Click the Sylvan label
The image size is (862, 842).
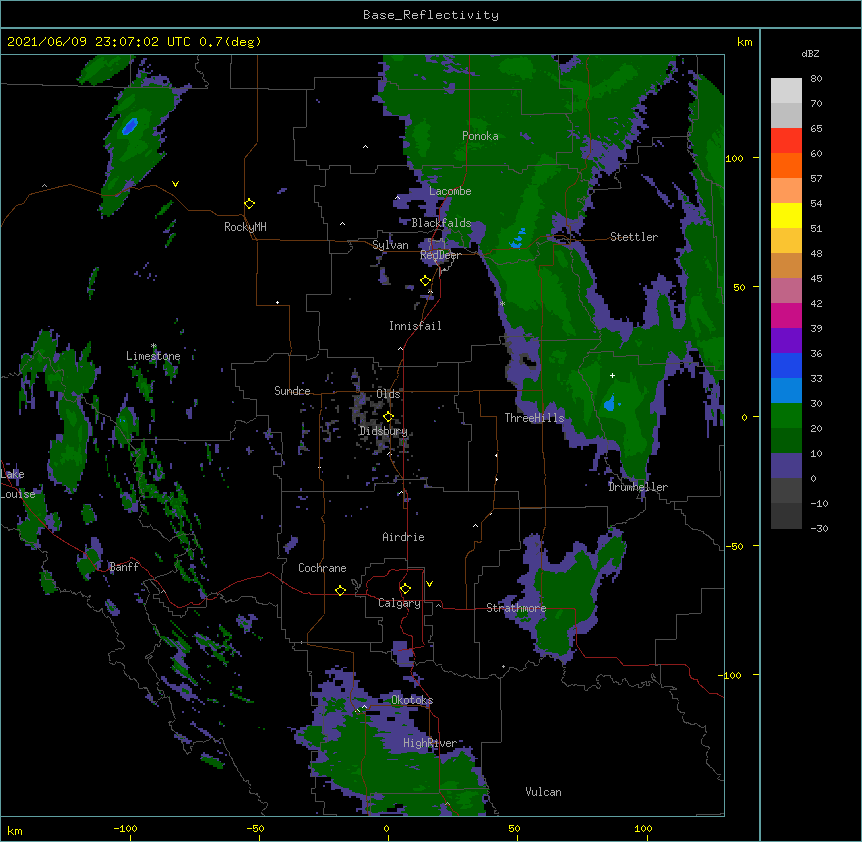[x=390, y=245]
